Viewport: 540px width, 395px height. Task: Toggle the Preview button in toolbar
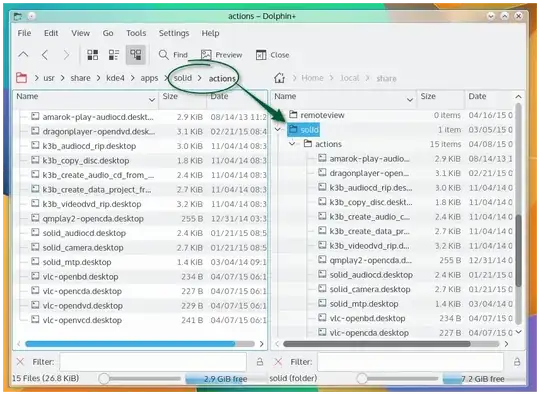221,55
